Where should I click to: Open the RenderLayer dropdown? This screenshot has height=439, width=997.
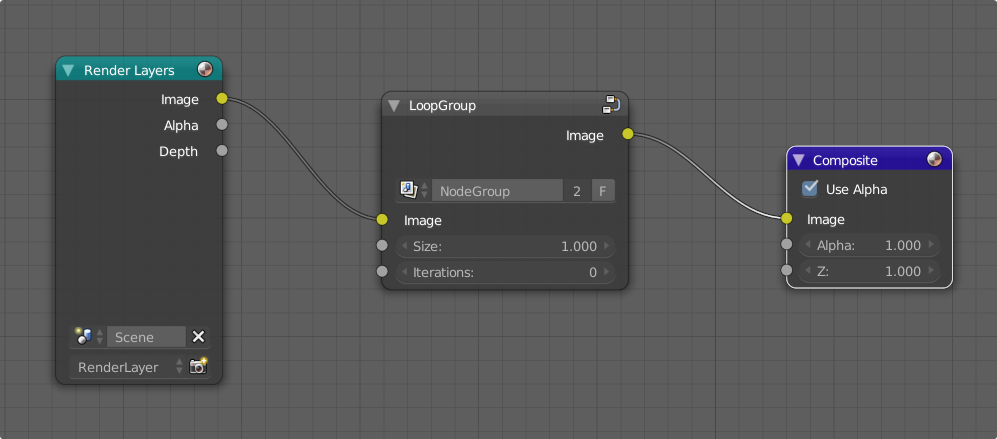pyautogui.click(x=127, y=366)
